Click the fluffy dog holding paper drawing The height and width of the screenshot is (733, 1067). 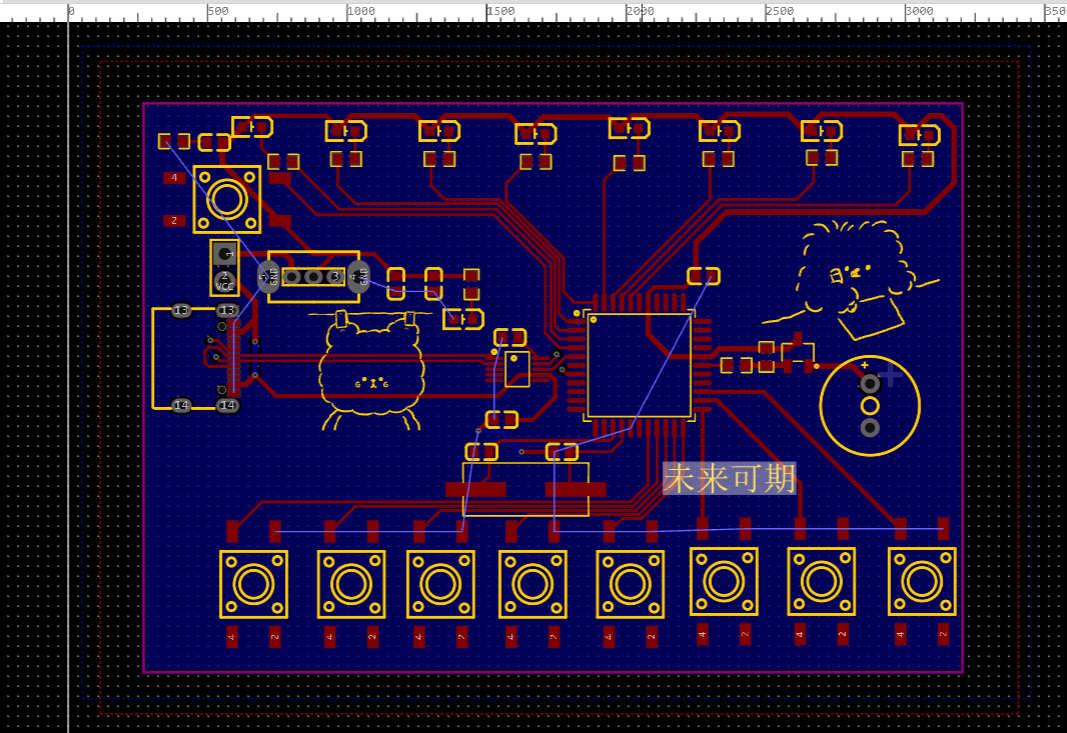[x=851, y=279]
